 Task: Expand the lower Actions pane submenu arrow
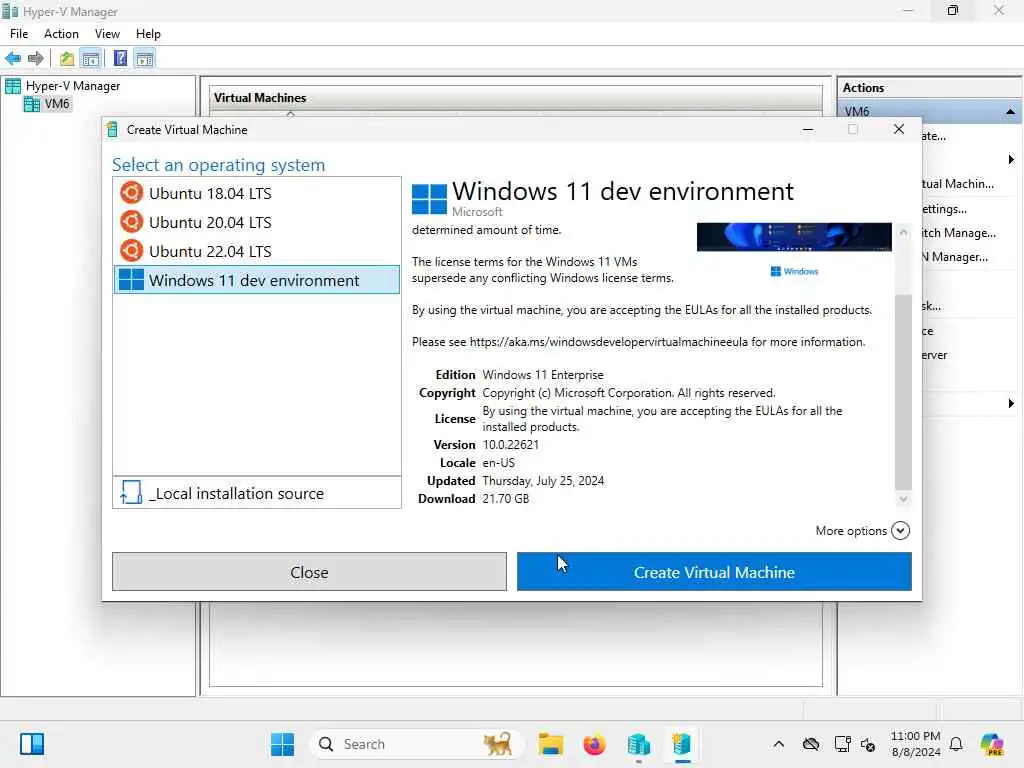1011,404
